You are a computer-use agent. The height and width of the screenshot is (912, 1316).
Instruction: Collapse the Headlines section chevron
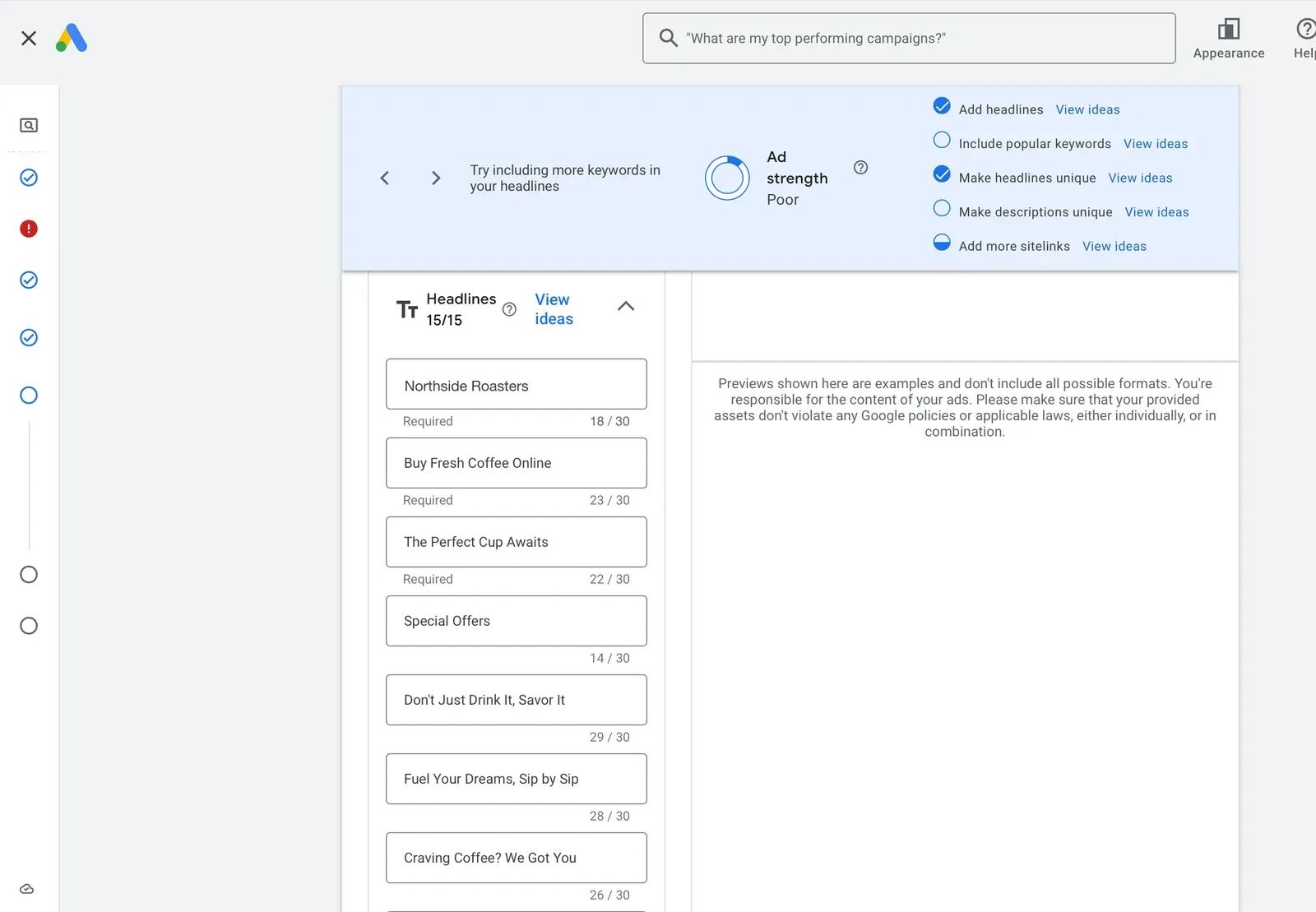click(626, 306)
